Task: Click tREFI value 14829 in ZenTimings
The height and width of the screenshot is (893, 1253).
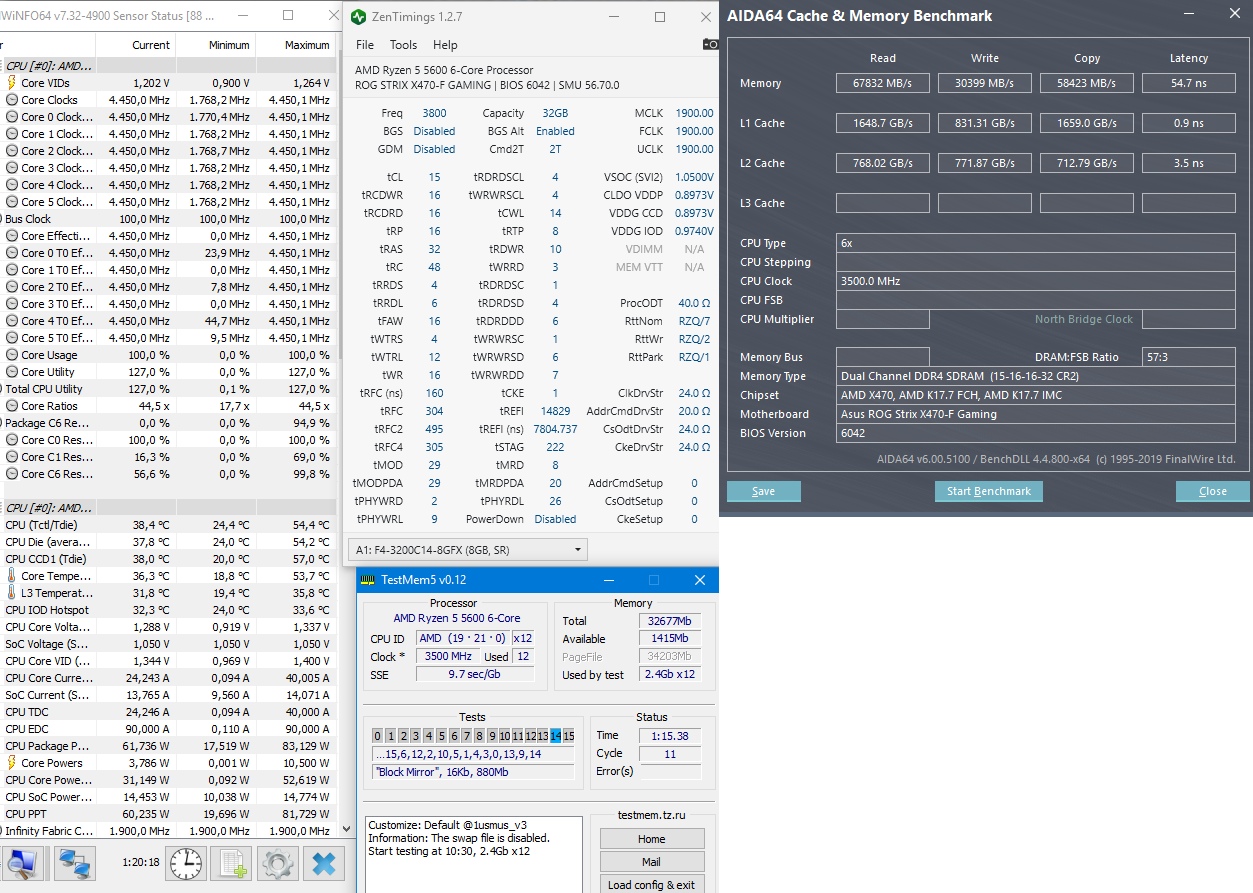Action: click(556, 411)
